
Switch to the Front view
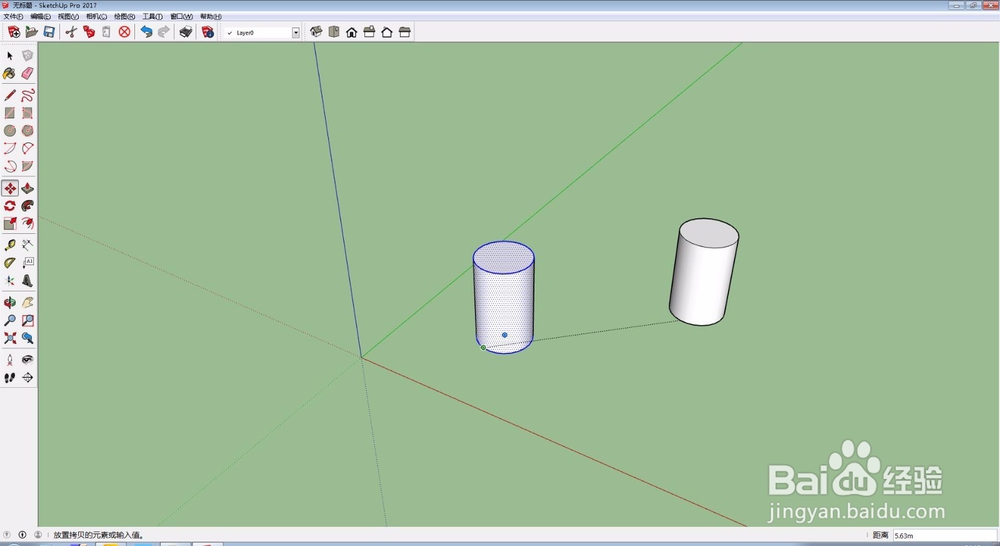pyautogui.click(x=351, y=32)
